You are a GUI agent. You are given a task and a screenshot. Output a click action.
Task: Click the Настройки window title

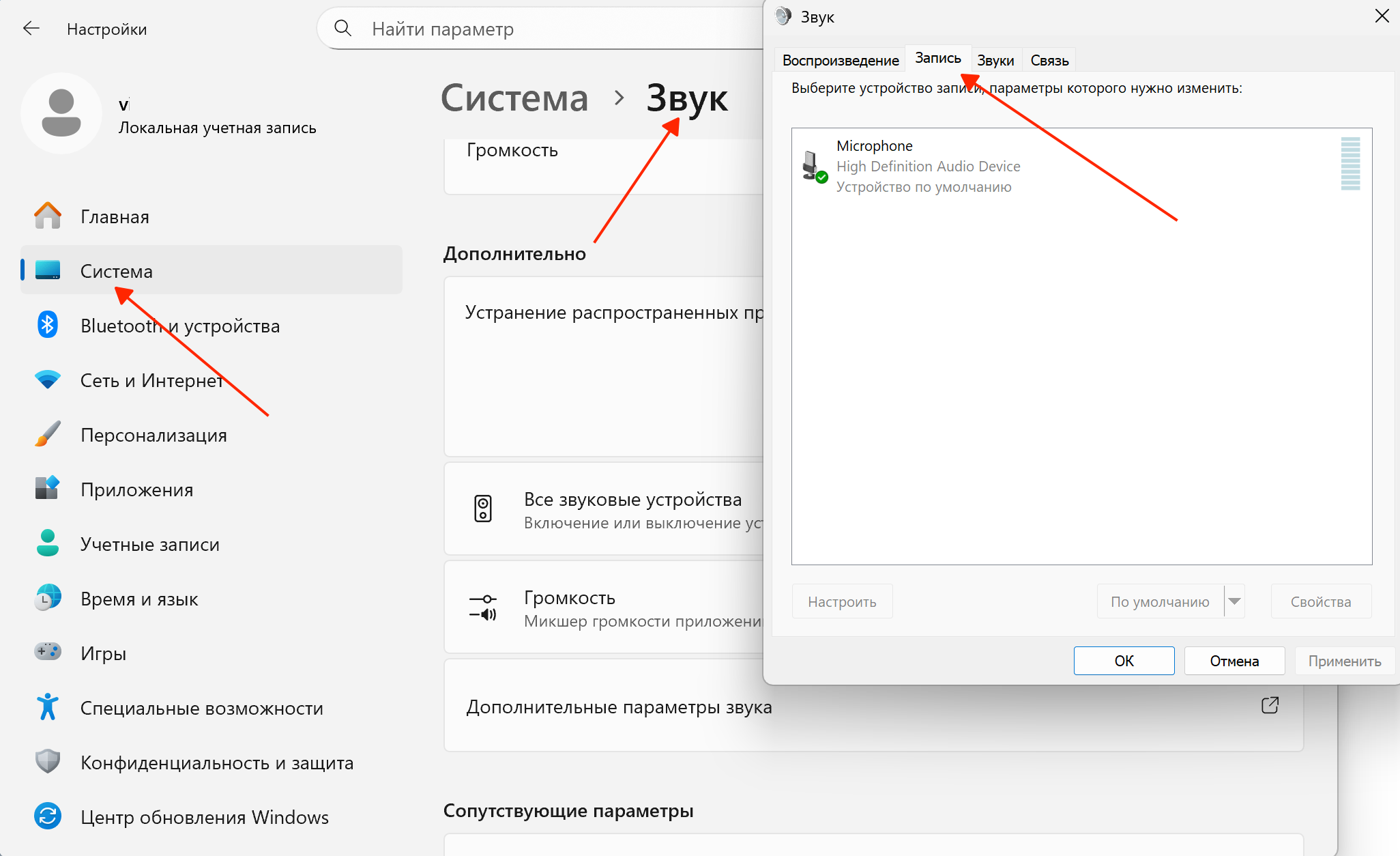click(x=106, y=29)
